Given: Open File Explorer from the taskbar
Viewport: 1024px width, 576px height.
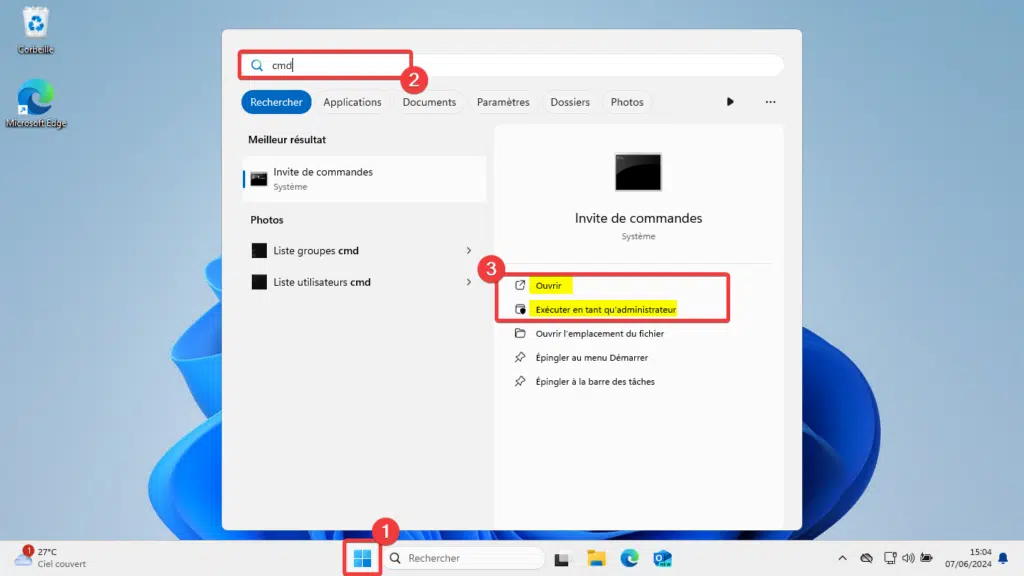Looking at the screenshot, I should (596, 558).
